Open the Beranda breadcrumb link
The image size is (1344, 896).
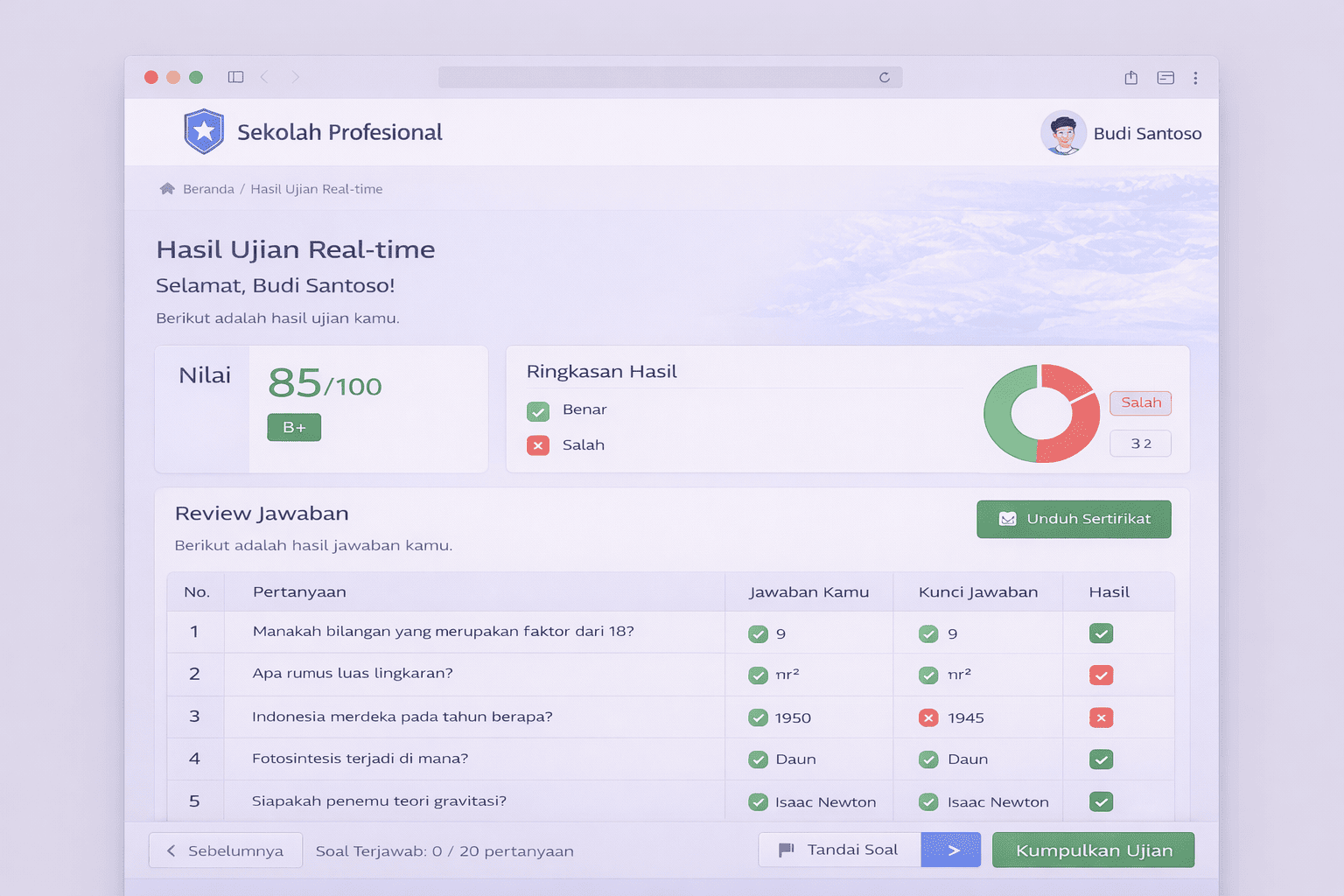tap(208, 189)
